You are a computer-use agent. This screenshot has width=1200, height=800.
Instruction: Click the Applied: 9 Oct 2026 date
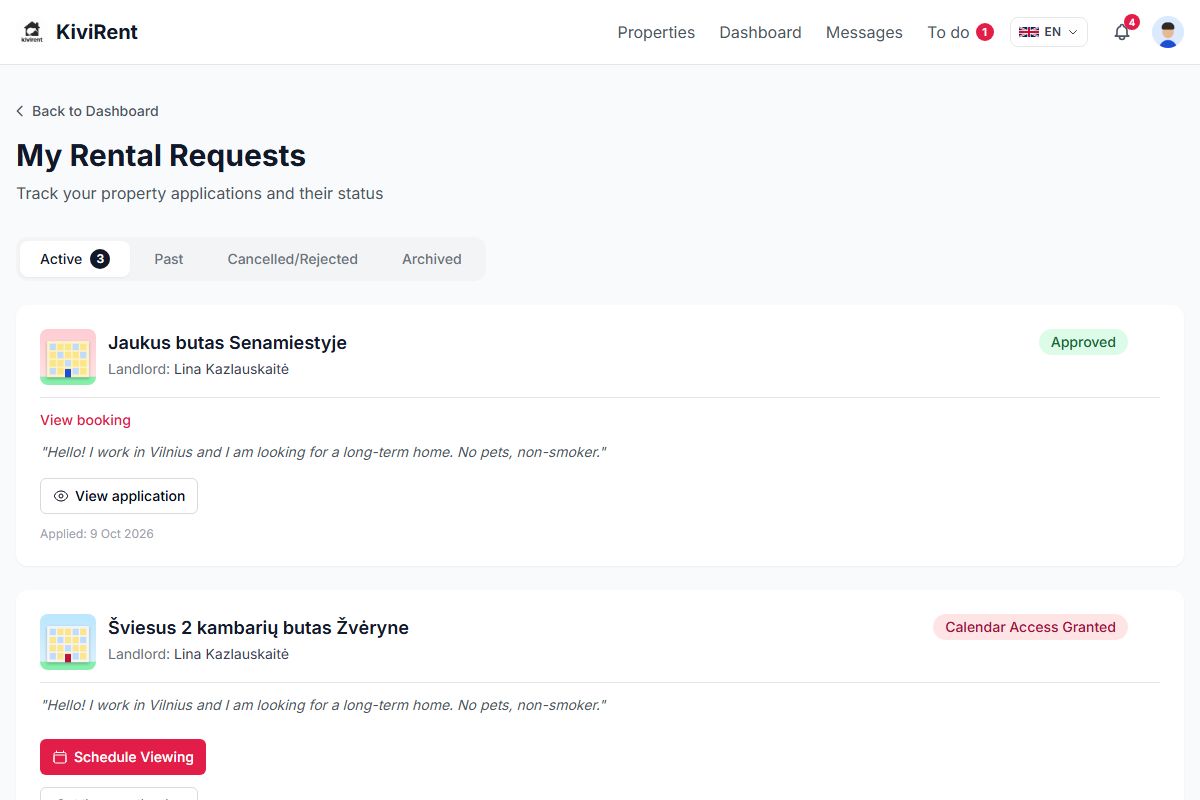click(x=97, y=534)
